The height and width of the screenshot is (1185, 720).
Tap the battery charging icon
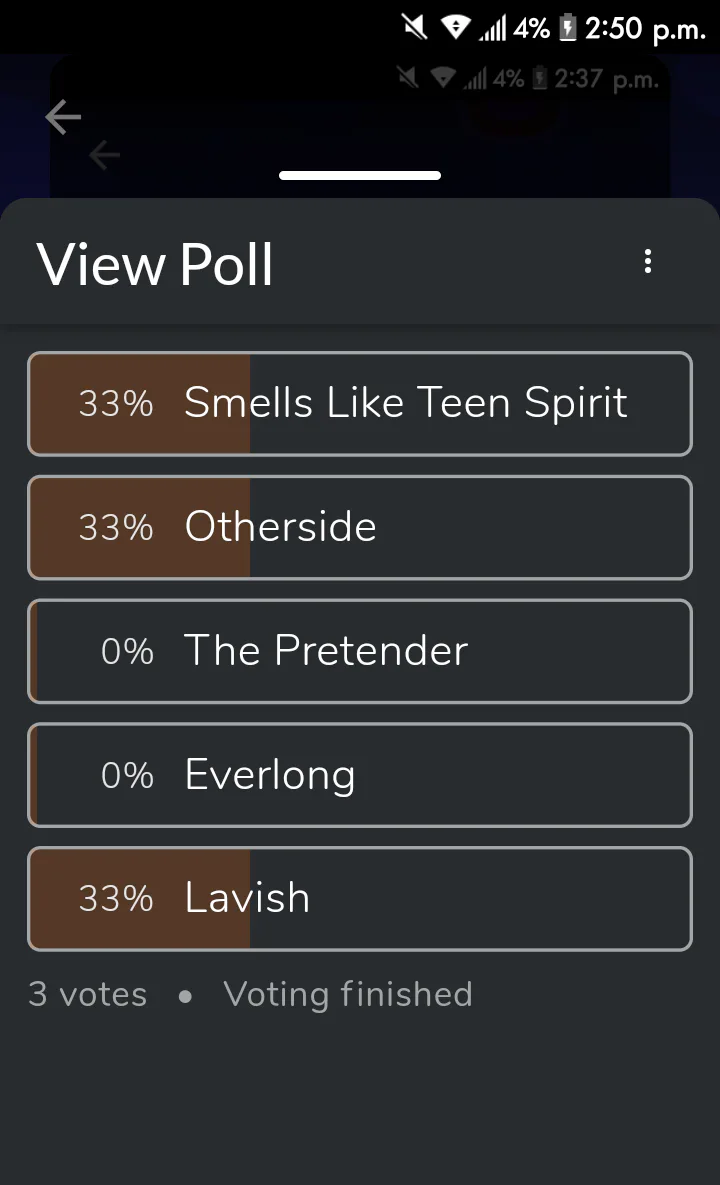(x=568, y=28)
